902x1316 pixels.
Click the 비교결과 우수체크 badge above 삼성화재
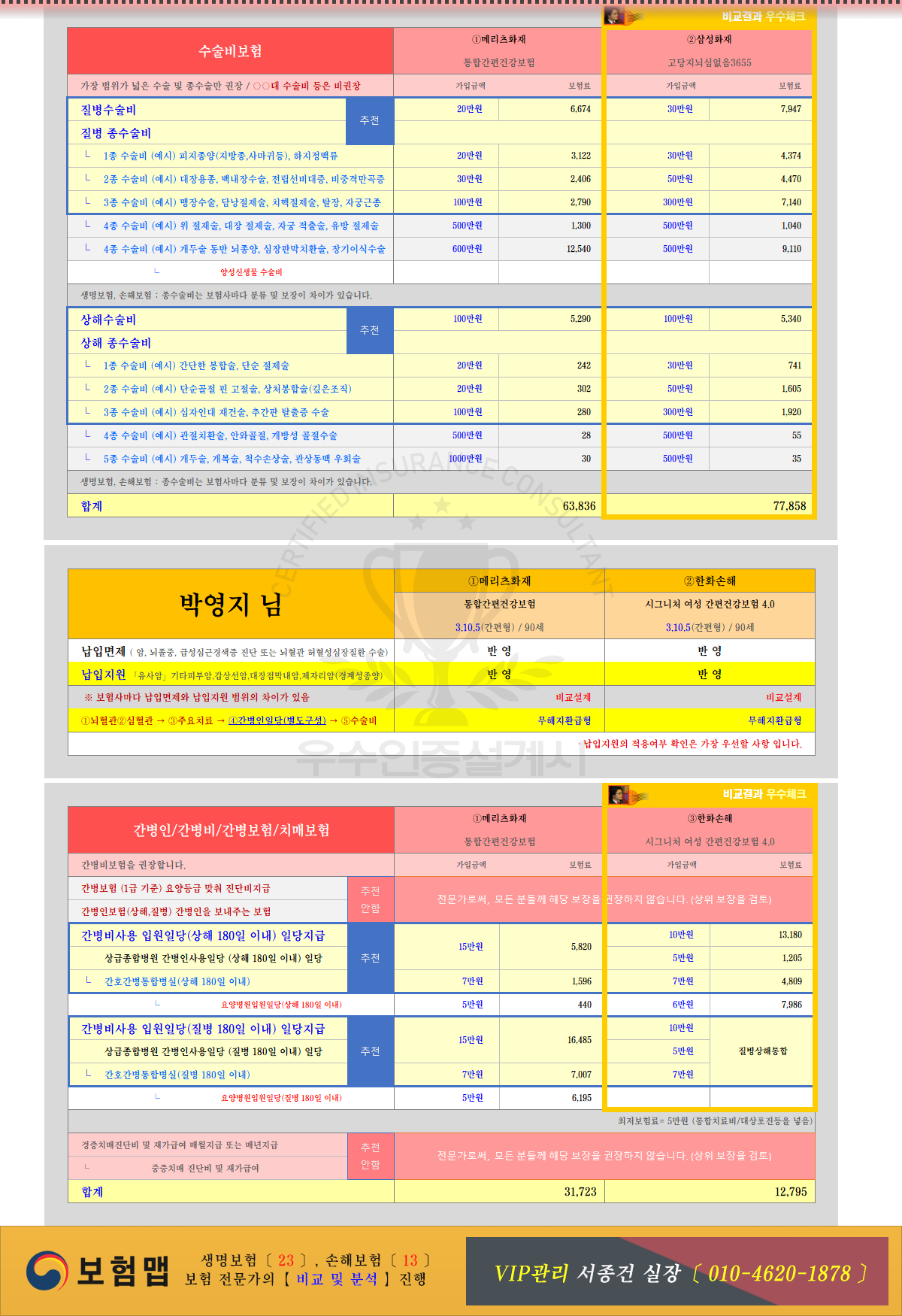click(763, 16)
